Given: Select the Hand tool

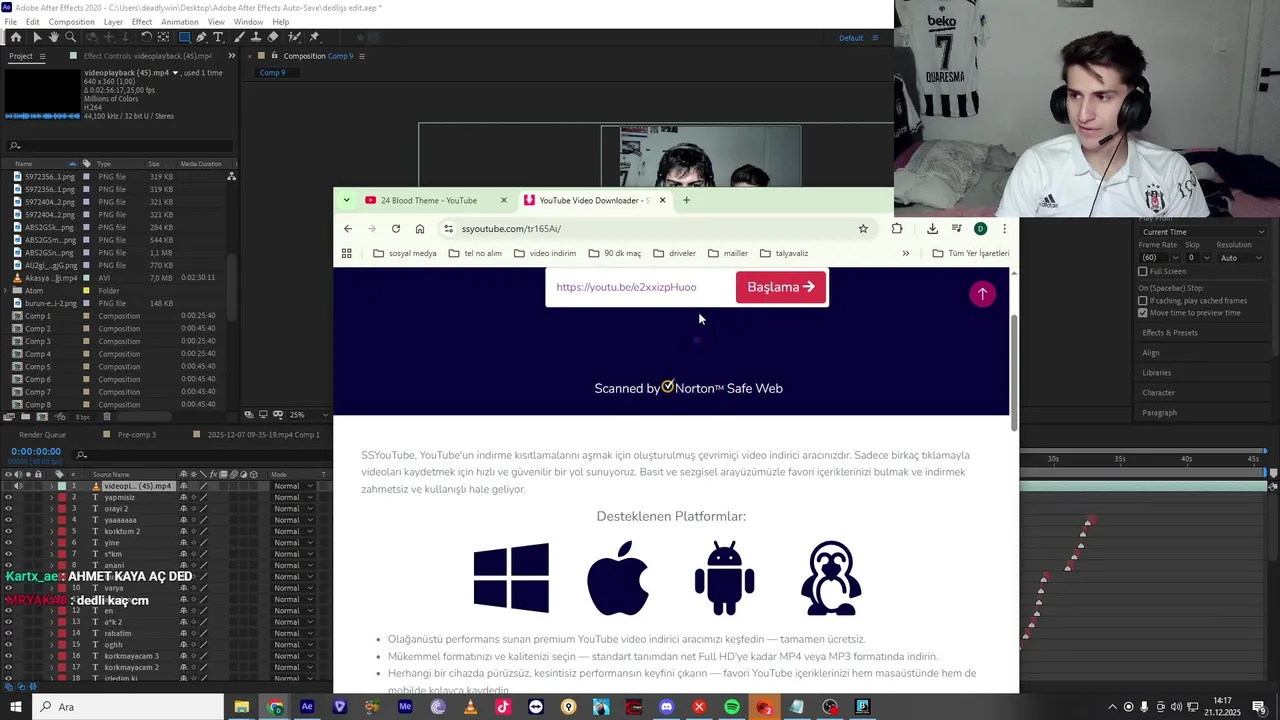Looking at the screenshot, I should [54, 37].
